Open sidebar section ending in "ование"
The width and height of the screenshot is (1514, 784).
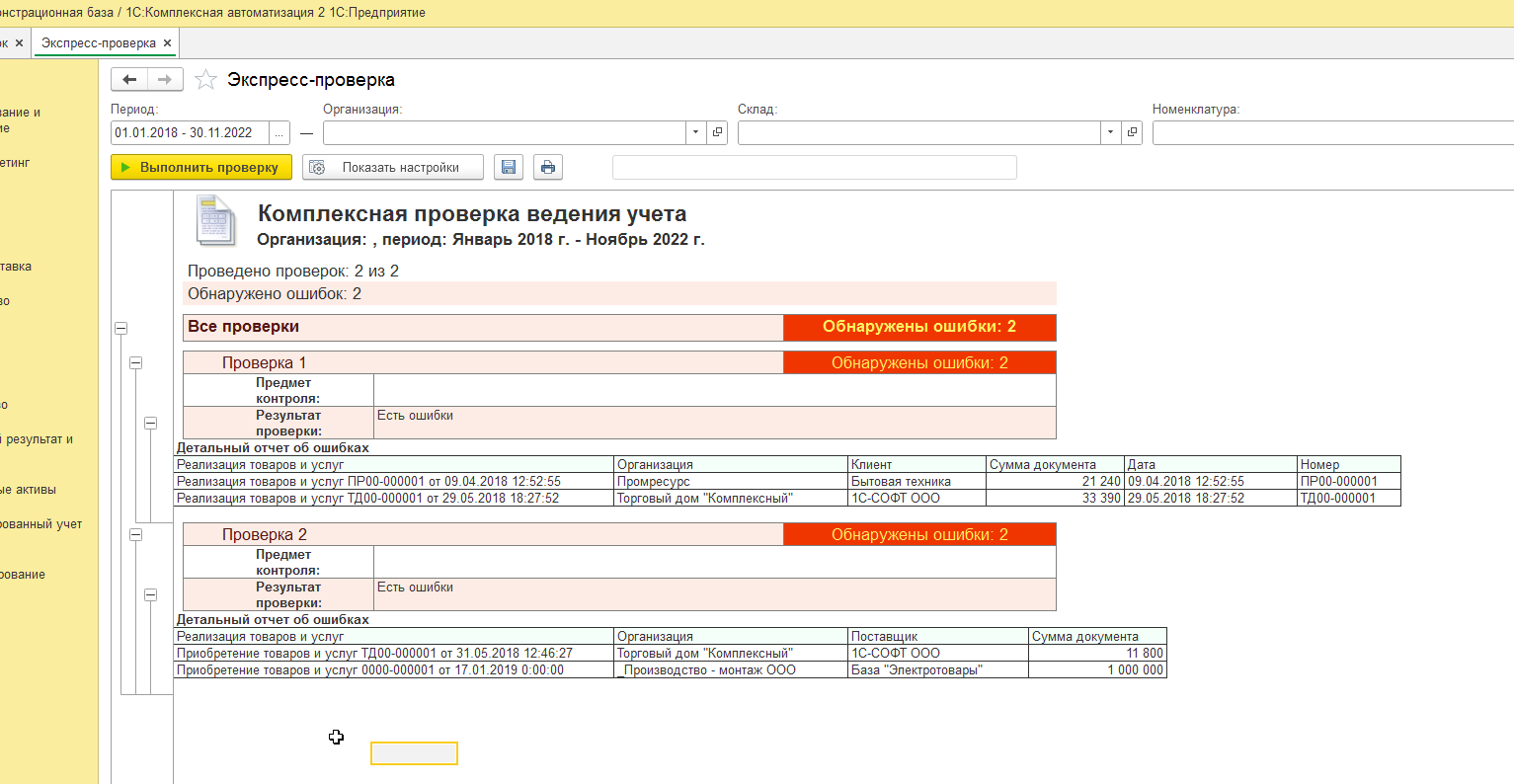[x=23, y=575]
